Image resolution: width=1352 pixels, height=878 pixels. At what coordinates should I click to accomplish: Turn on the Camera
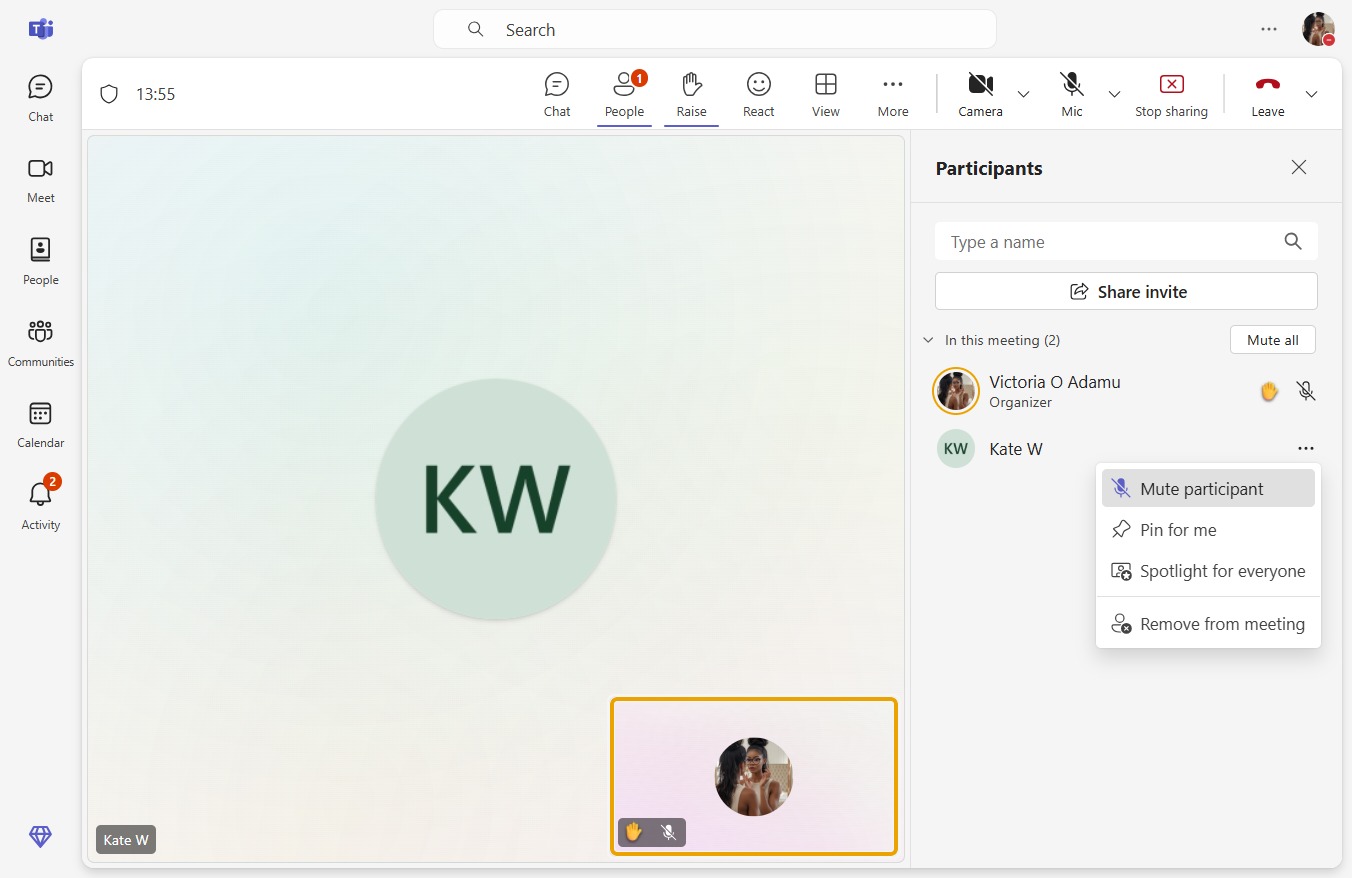pyautogui.click(x=980, y=94)
